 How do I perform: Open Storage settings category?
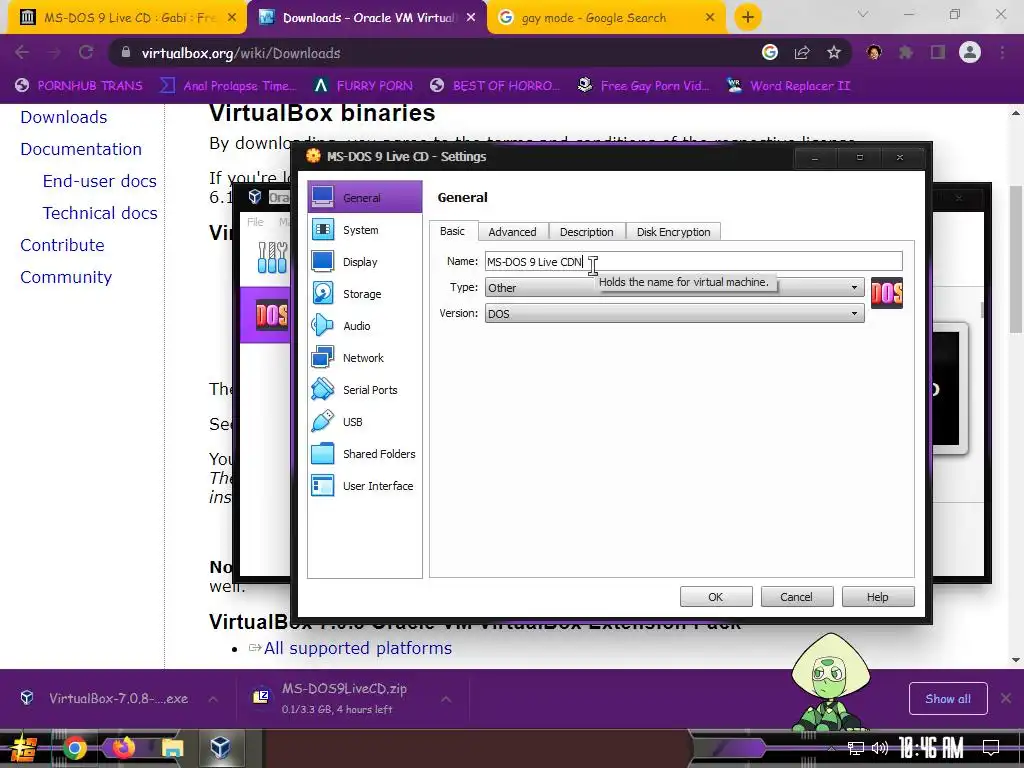(x=364, y=294)
